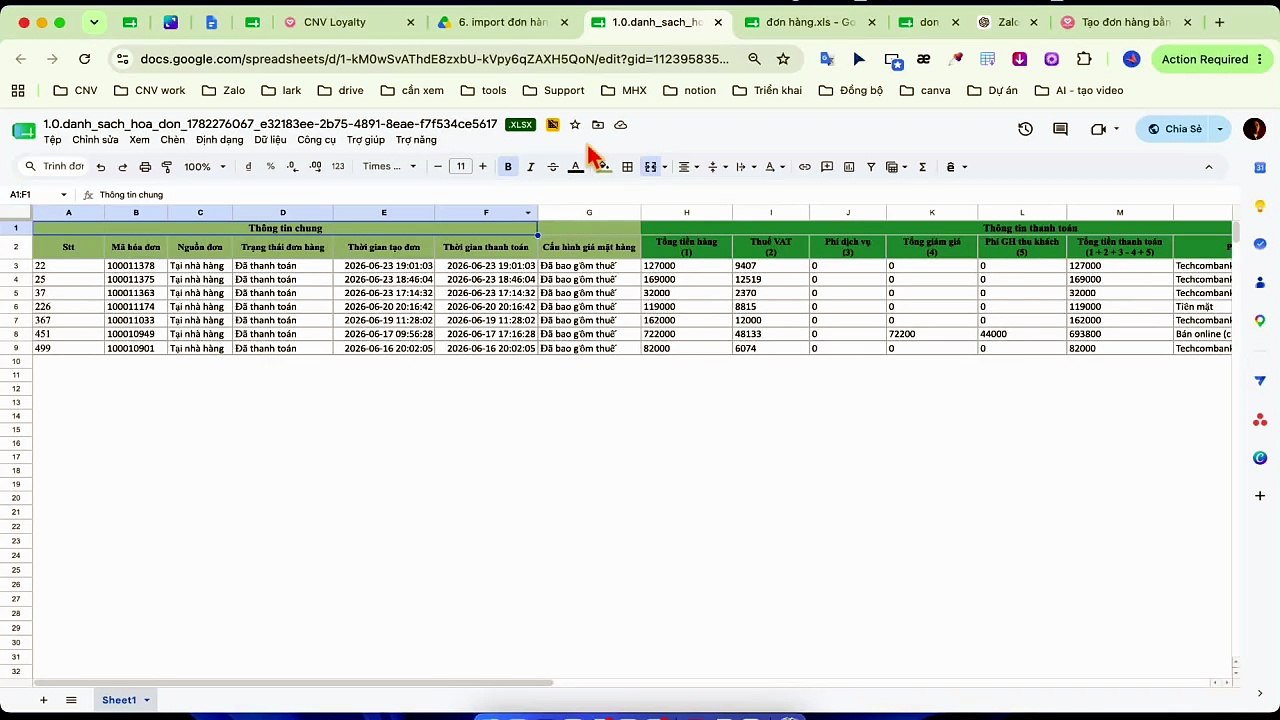Open the MHX bookmark folder
This screenshot has width=1280, height=720.
(x=624, y=90)
